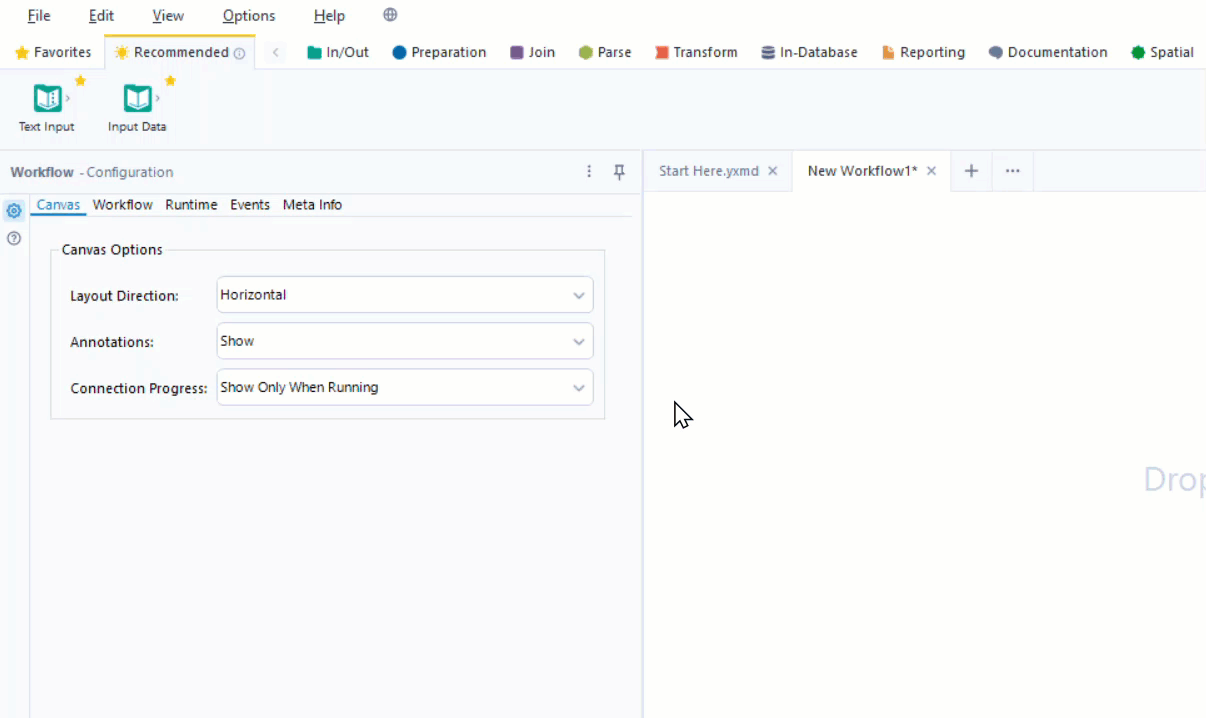Screen dimensions: 1206x718
Task: Select the Text Input tool
Action: [47, 107]
